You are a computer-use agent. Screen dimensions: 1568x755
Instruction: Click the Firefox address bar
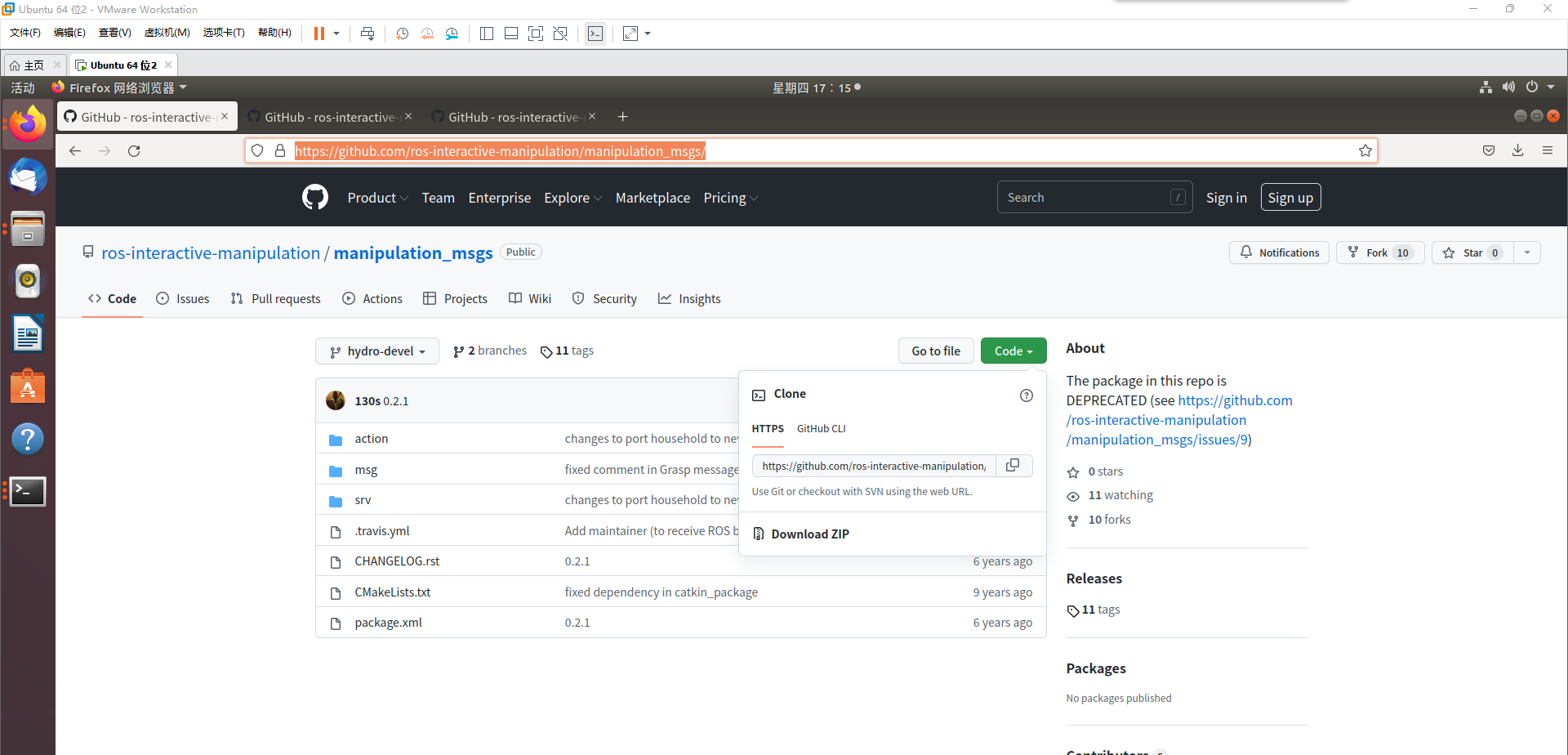point(810,150)
